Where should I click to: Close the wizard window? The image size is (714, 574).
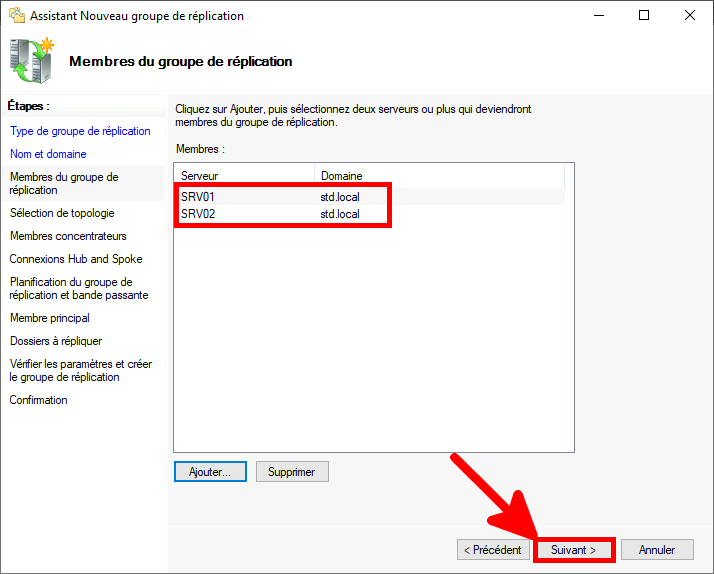pyautogui.click(x=690, y=16)
